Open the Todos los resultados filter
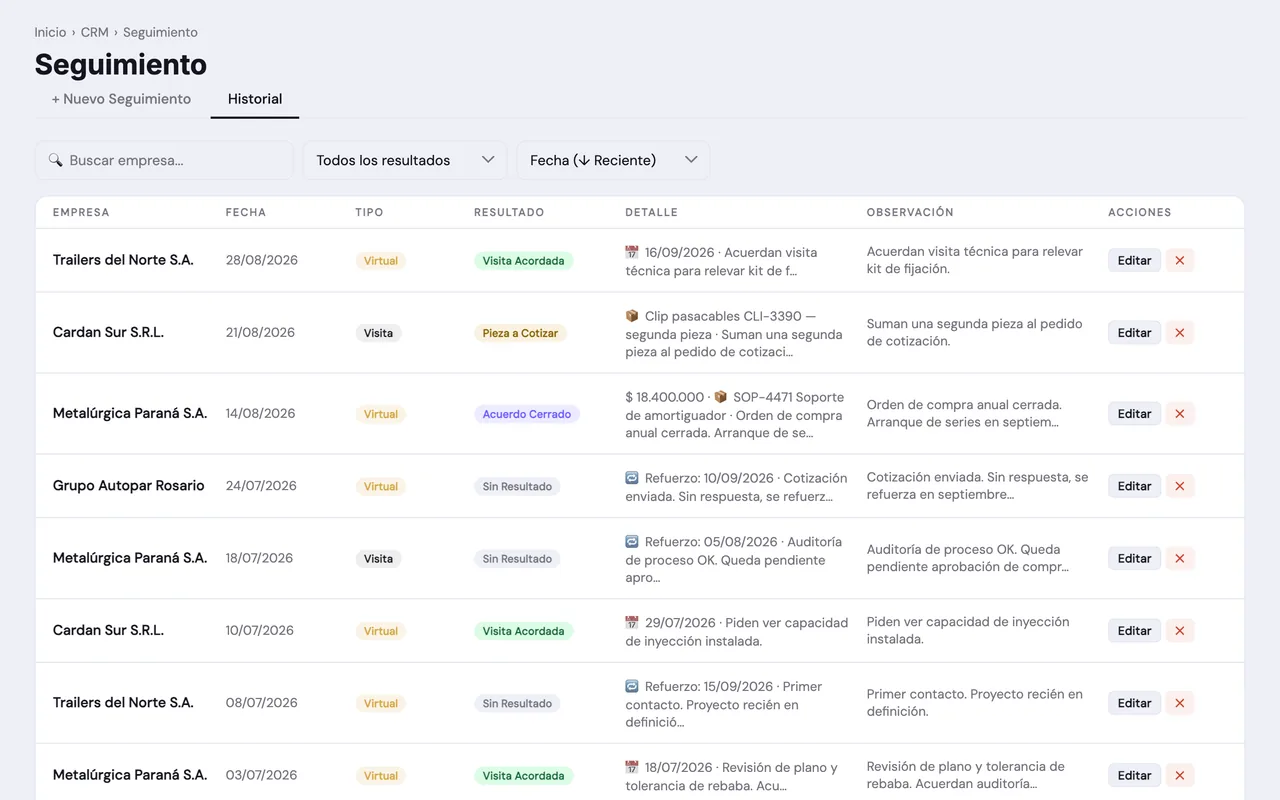The image size is (1280, 800). (405, 160)
